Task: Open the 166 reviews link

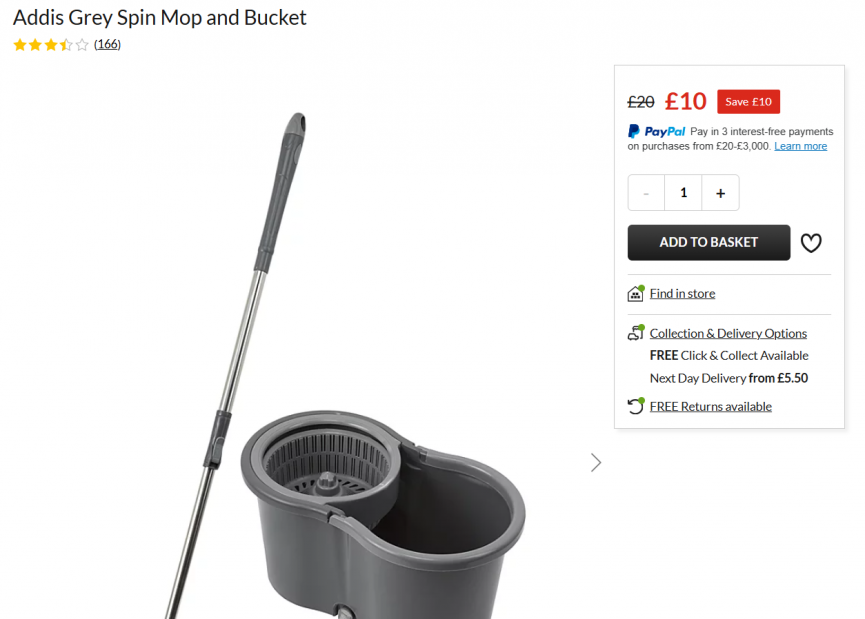Action: 107,45
